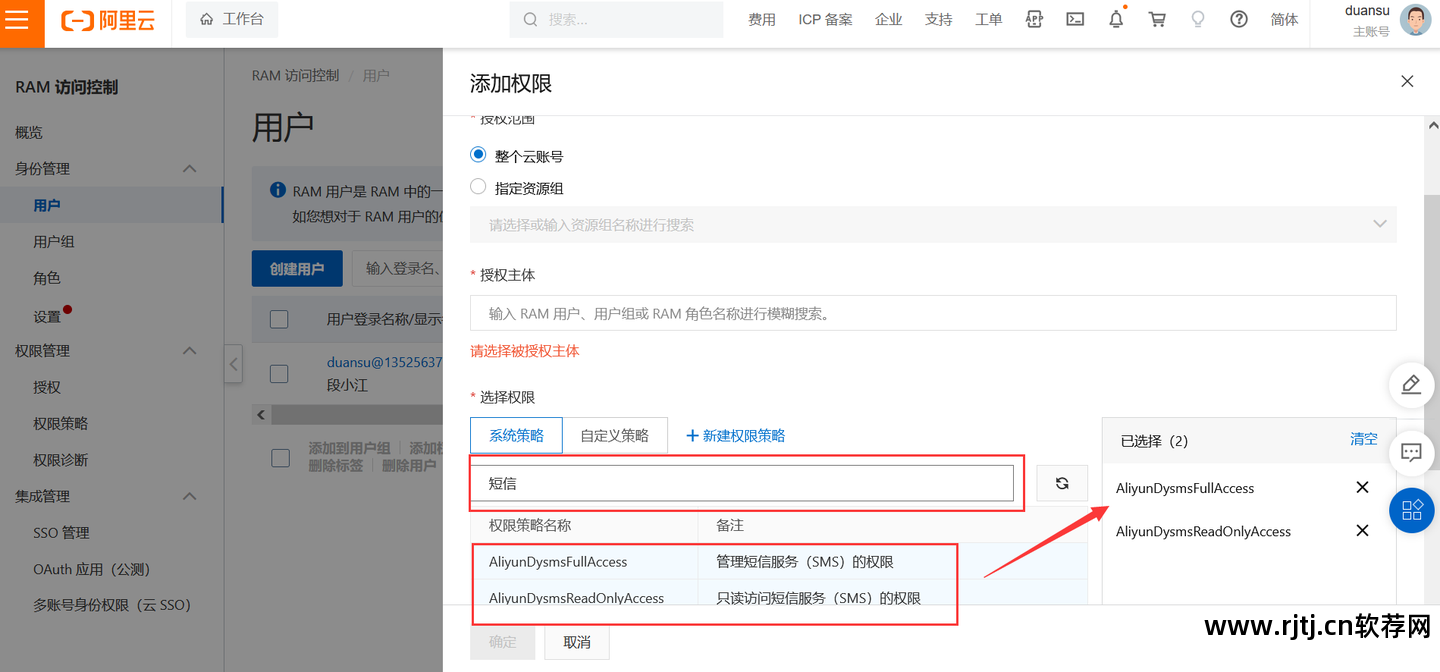
Task: Open ICP 备案 in top menu
Action: click(x=825, y=19)
